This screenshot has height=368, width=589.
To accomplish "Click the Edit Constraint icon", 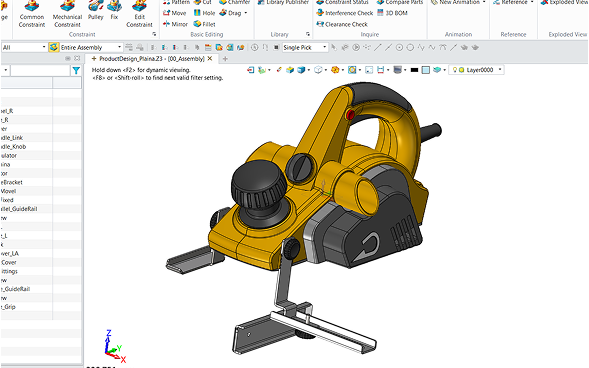I will click(x=139, y=14).
